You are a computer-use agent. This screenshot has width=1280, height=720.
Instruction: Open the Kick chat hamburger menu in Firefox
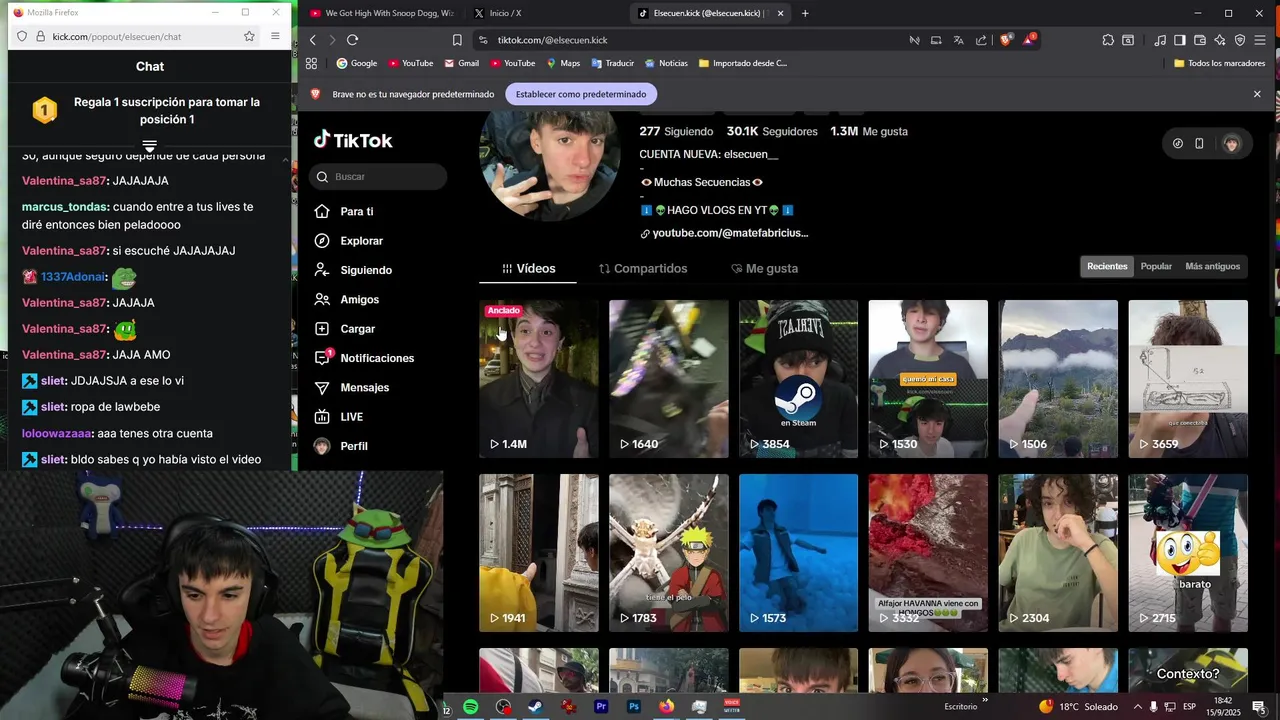click(x=275, y=36)
